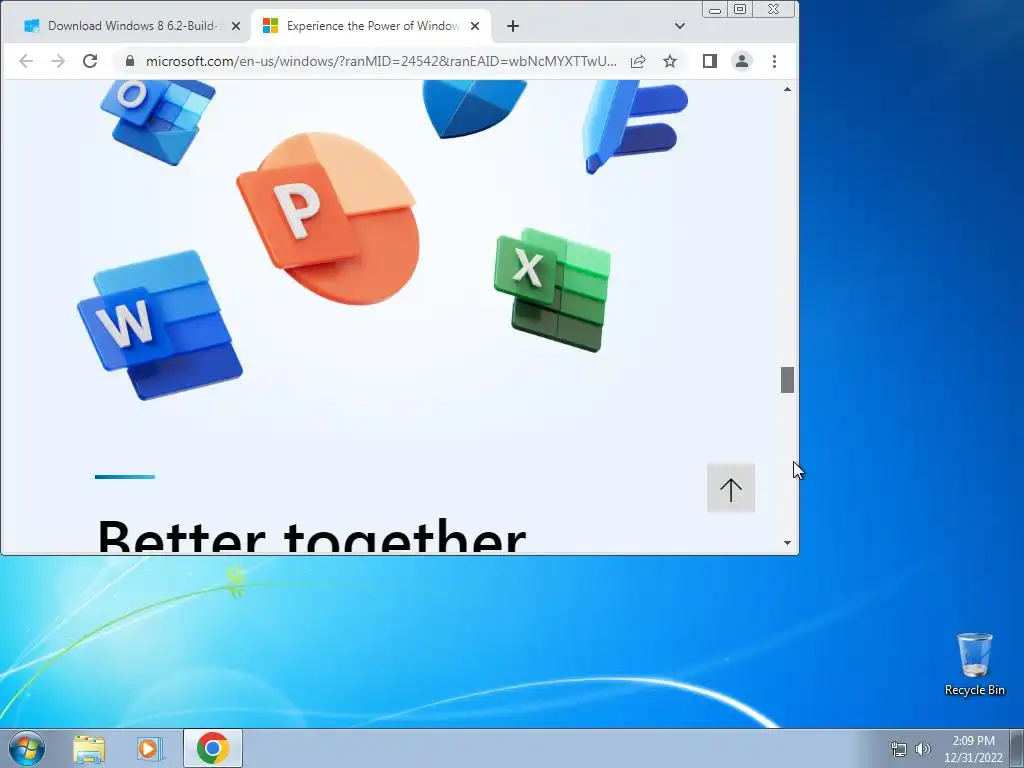Click the PowerPoint icon graphic
This screenshot has width=1024, height=768.
(x=328, y=218)
